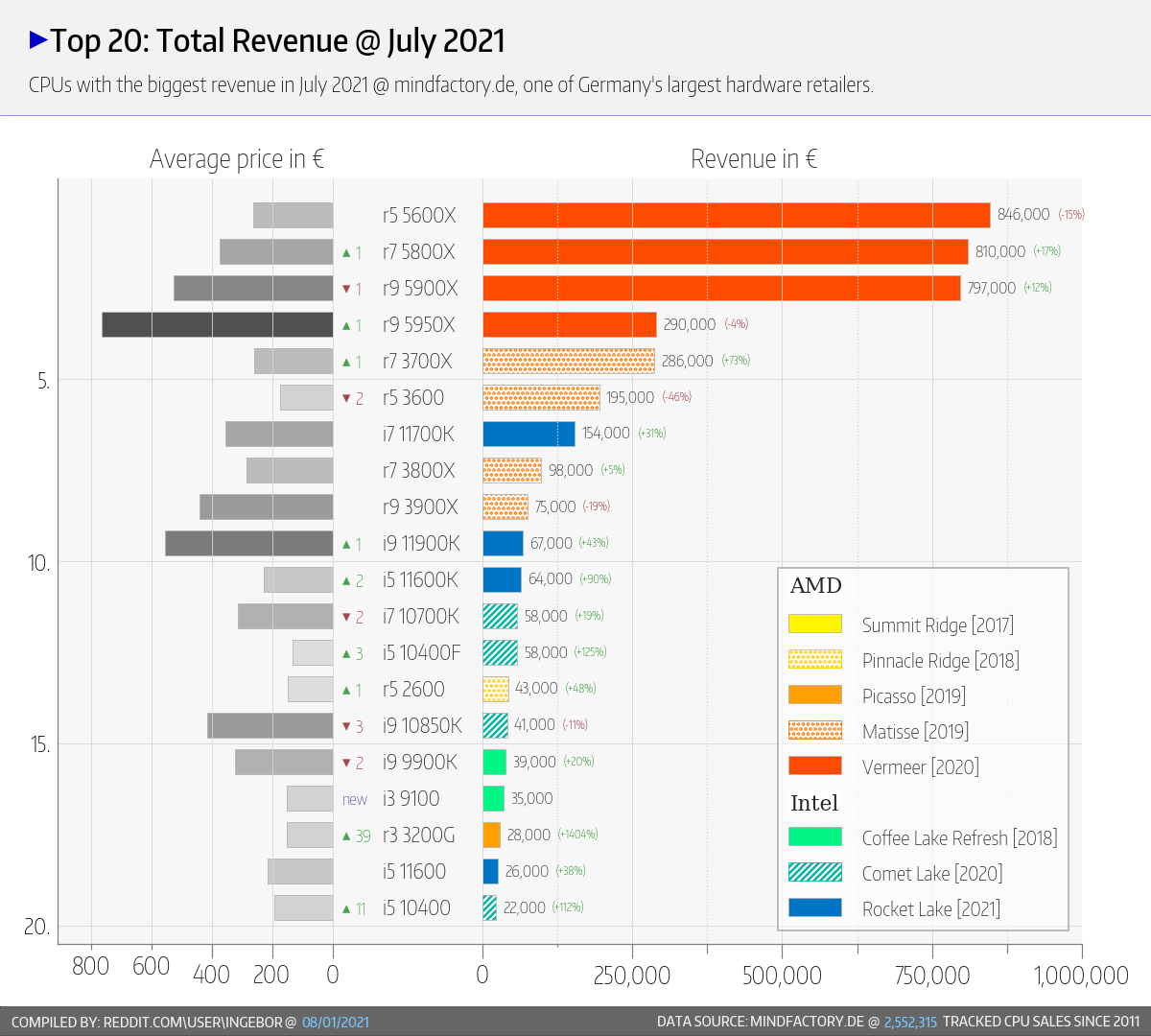
Task: Select the Vermeer [2020] legend swatch
Action: click(x=814, y=765)
